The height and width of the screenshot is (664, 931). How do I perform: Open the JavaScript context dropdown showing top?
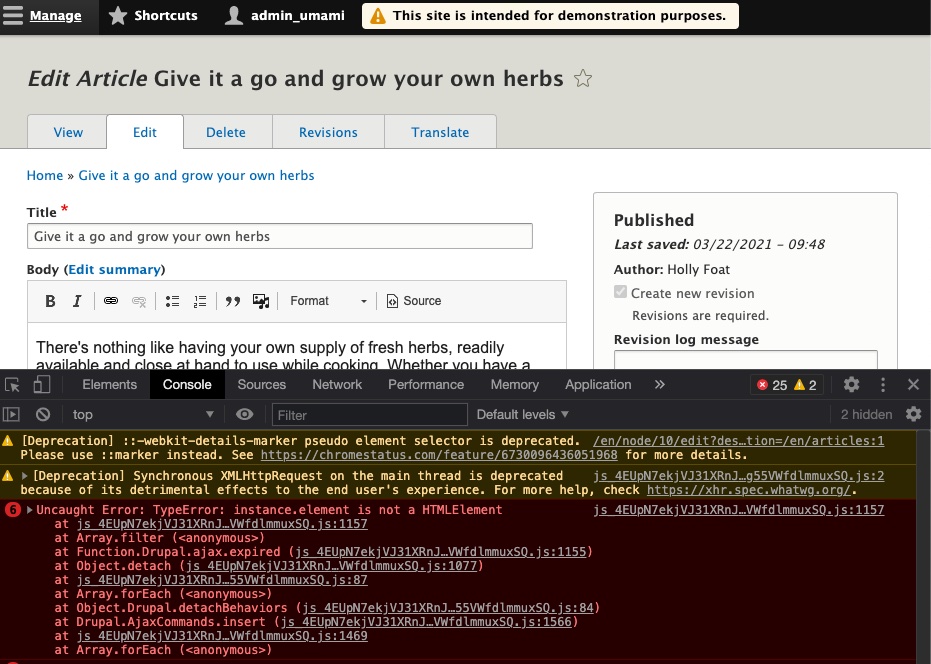point(140,414)
